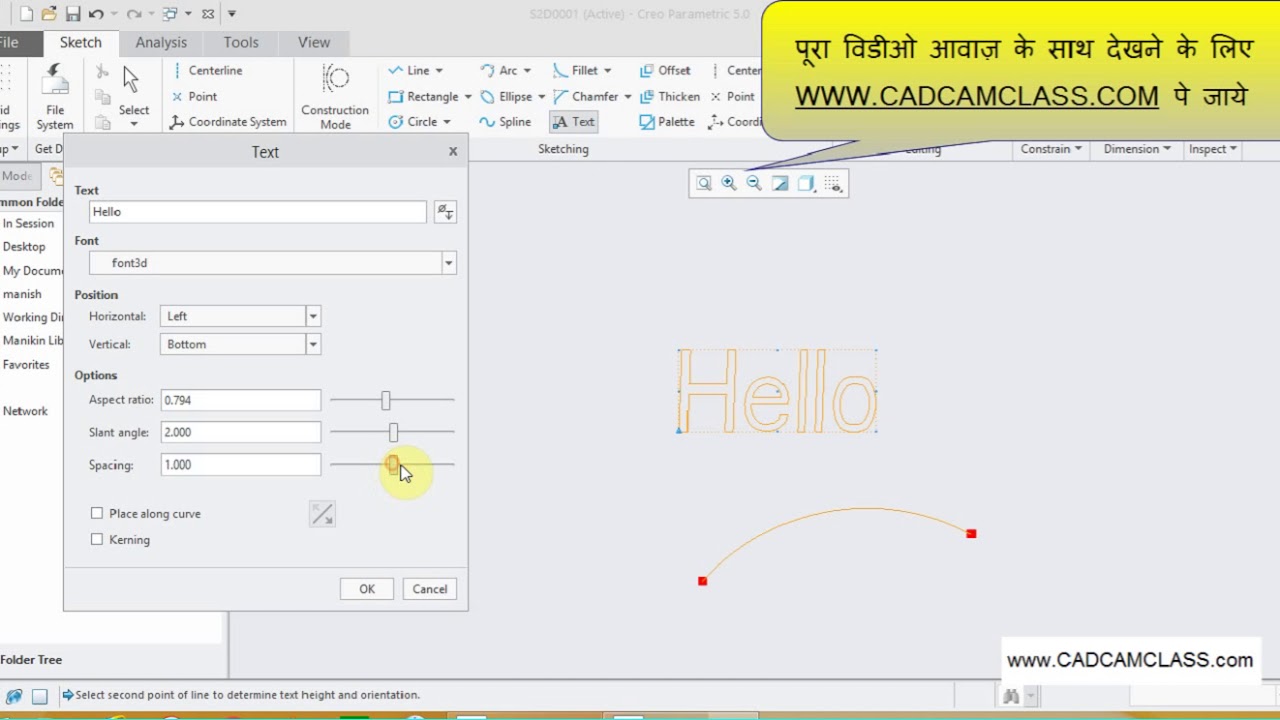Viewport: 1280px width, 720px height.
Task: Select the Point tool next to Centerline
Action: click(194, 97)
